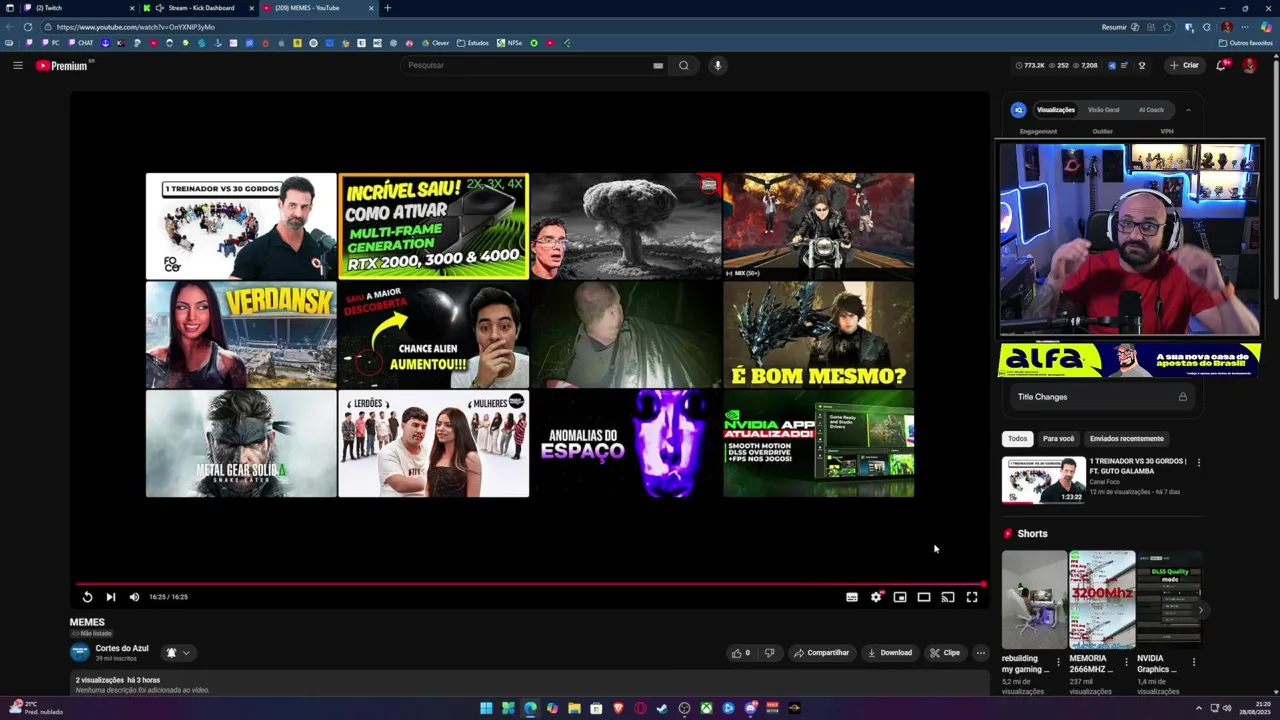
Task: Open the rebuilding my gaming Short
Action: (x=1034, y=599)
